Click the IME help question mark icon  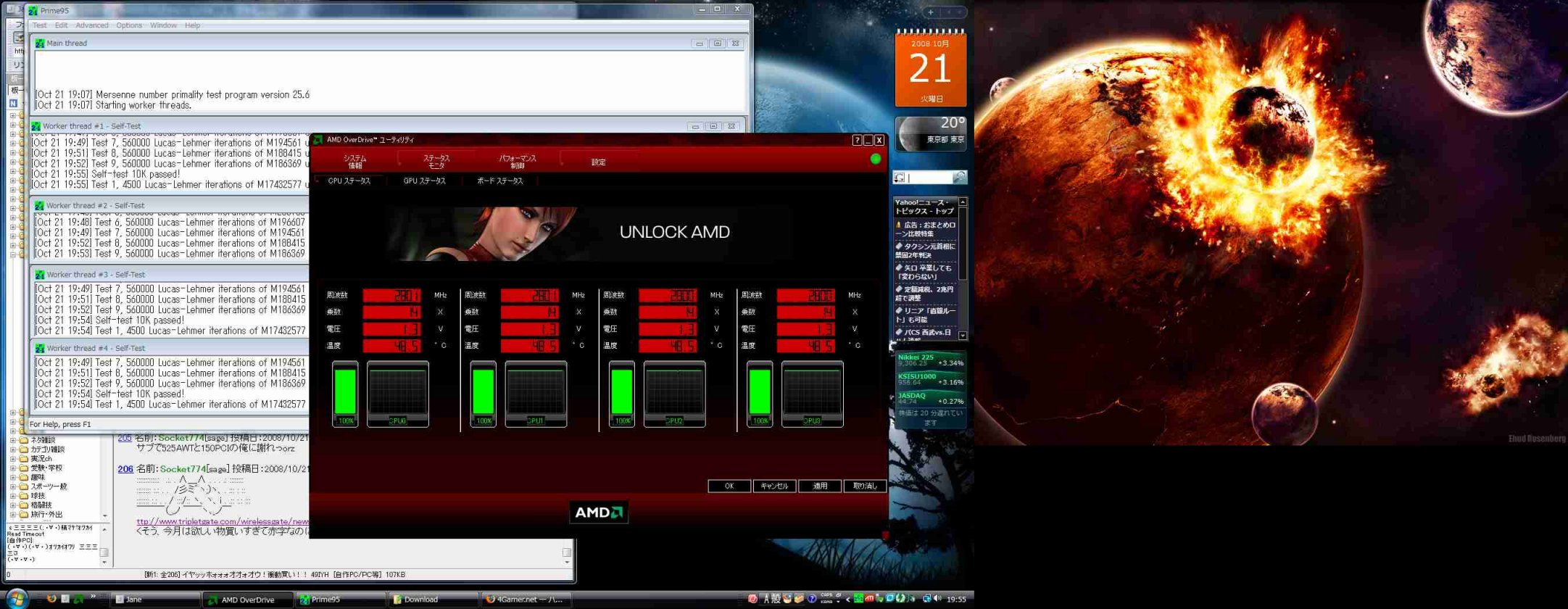(812, 599)
